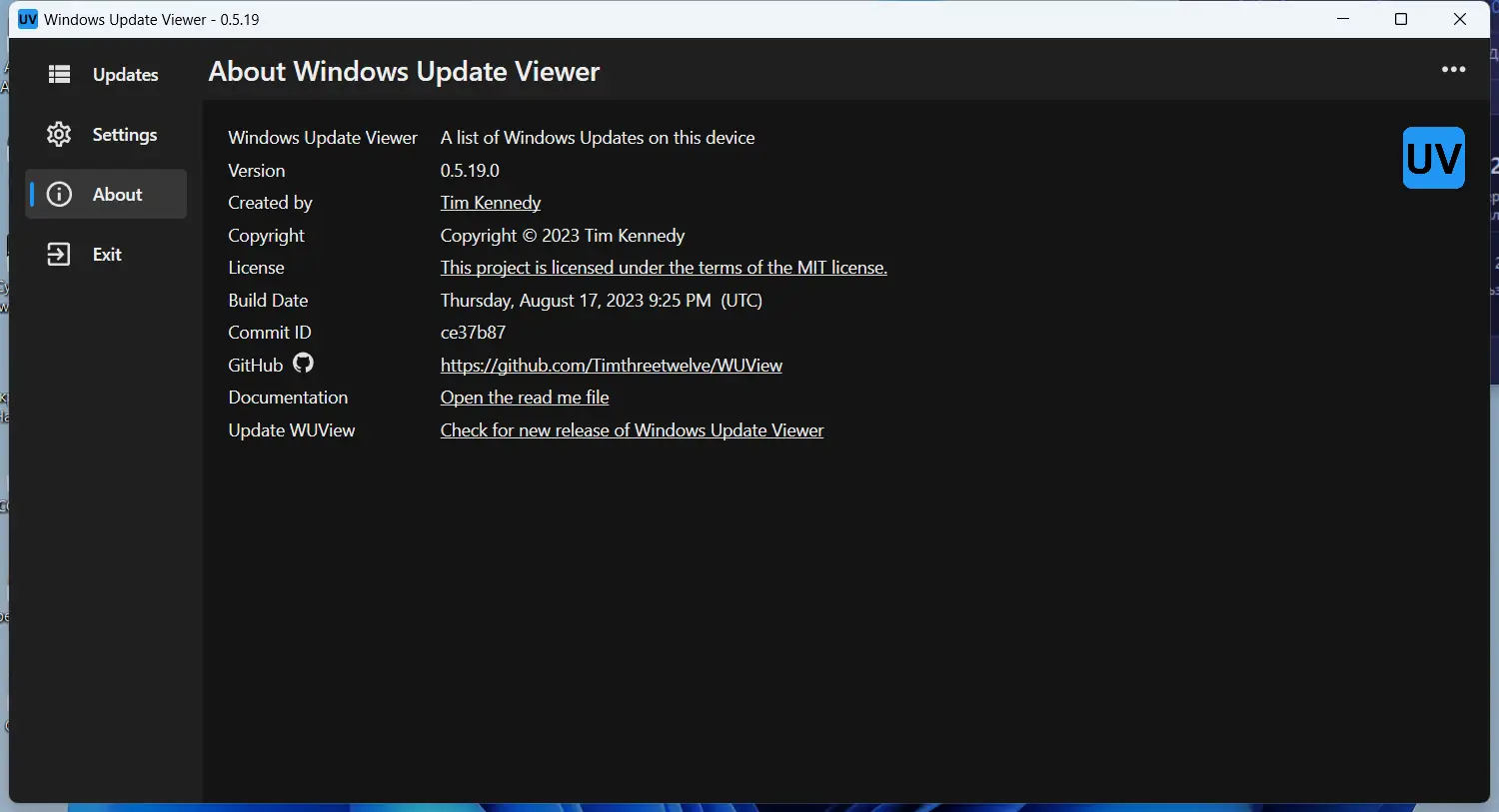Click the 'GitHub' row label text
1499x812 pixels.
coord(256,366)
